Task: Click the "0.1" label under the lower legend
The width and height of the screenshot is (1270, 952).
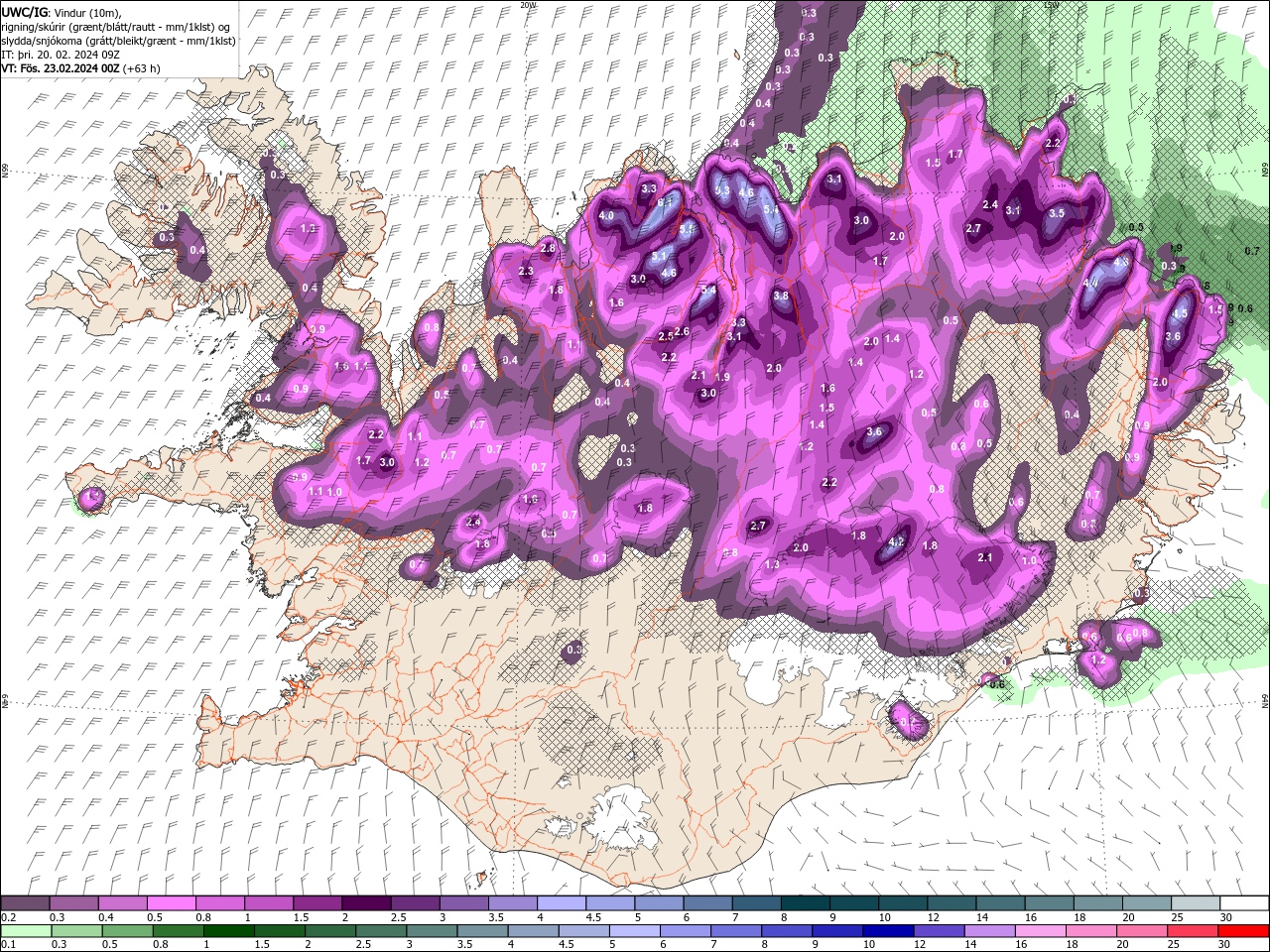Action: click(x=8, y=945)
